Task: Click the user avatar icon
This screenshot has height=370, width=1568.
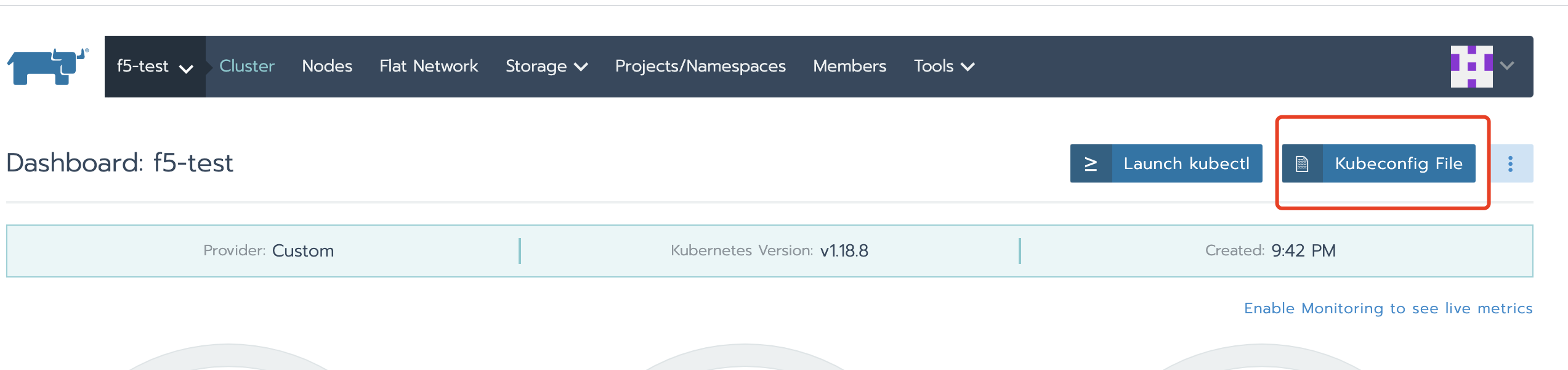Action: click(x=1471, y=67)
